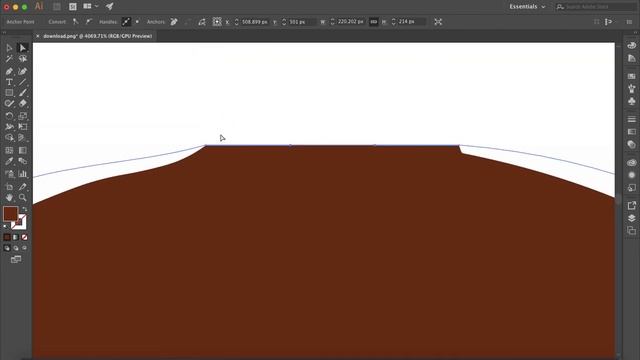Select the Eraser tool
Image resolution: width=640 pixels, height=360 pixels.
(23, 104)
